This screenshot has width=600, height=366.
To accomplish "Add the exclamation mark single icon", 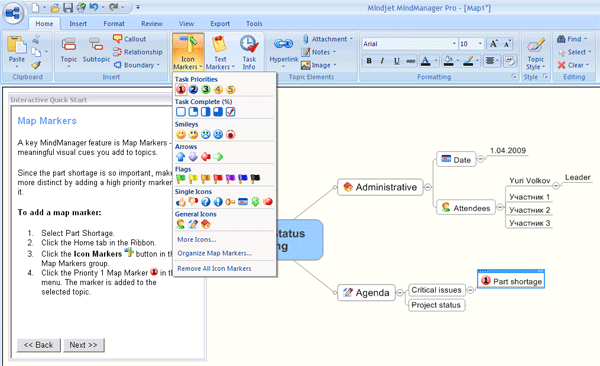I will point(218,202).
